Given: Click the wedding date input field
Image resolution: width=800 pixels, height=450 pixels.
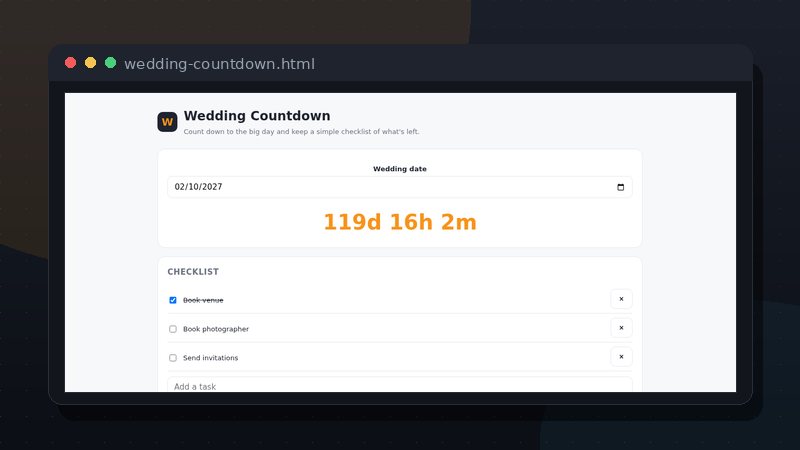Looking at the screenshot, I should 399,187.
